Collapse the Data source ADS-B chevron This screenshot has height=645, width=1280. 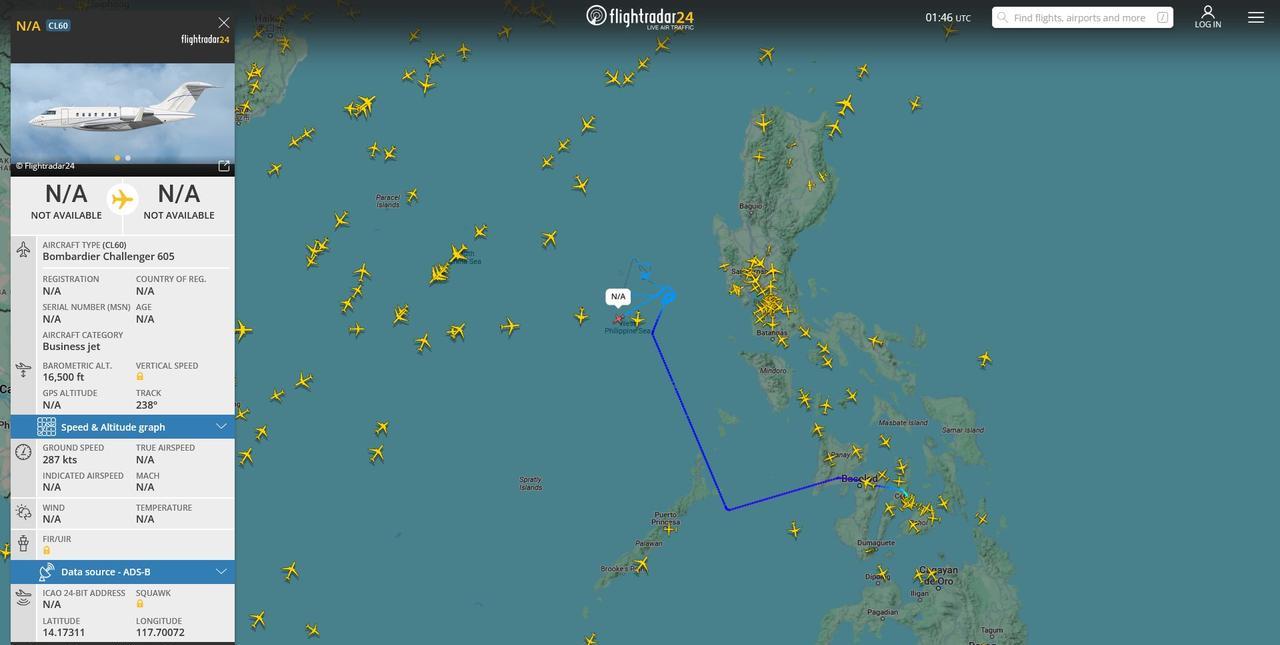(221, 572)
